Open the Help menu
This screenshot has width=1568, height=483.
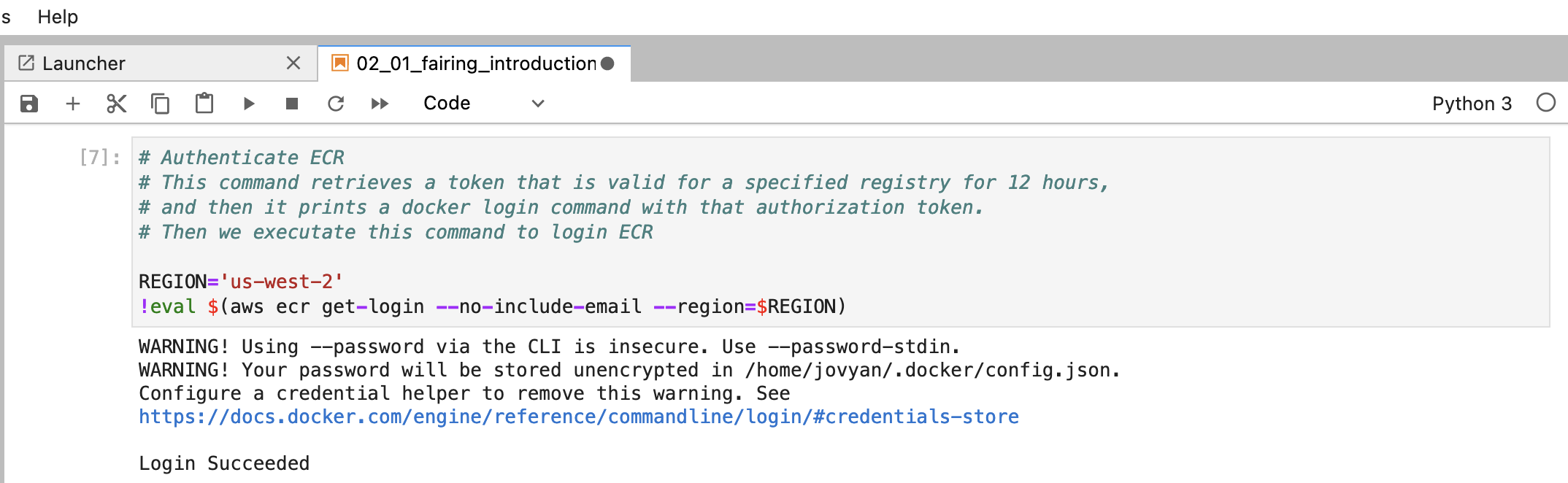[58, 17]
